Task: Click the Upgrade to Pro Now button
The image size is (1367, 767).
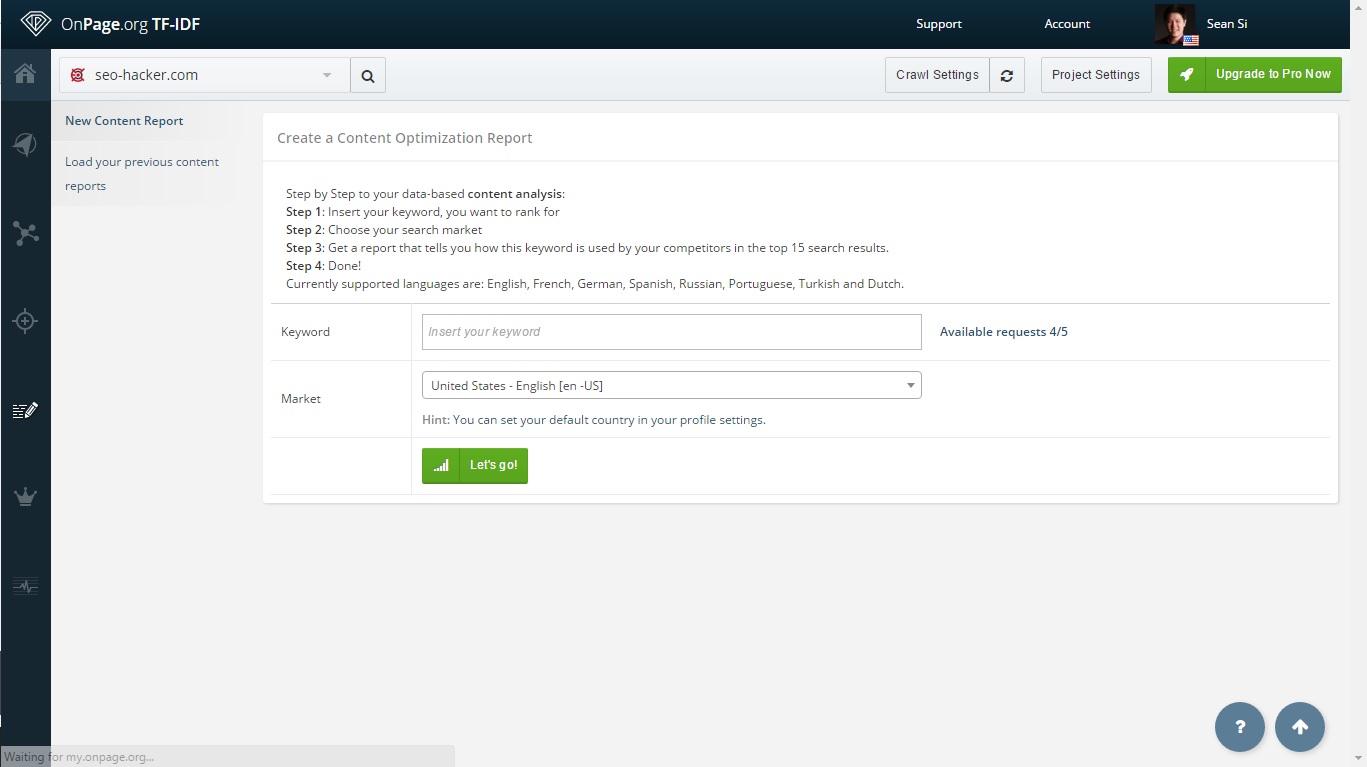Action: pyautogui.click(x=1255, y=75)
